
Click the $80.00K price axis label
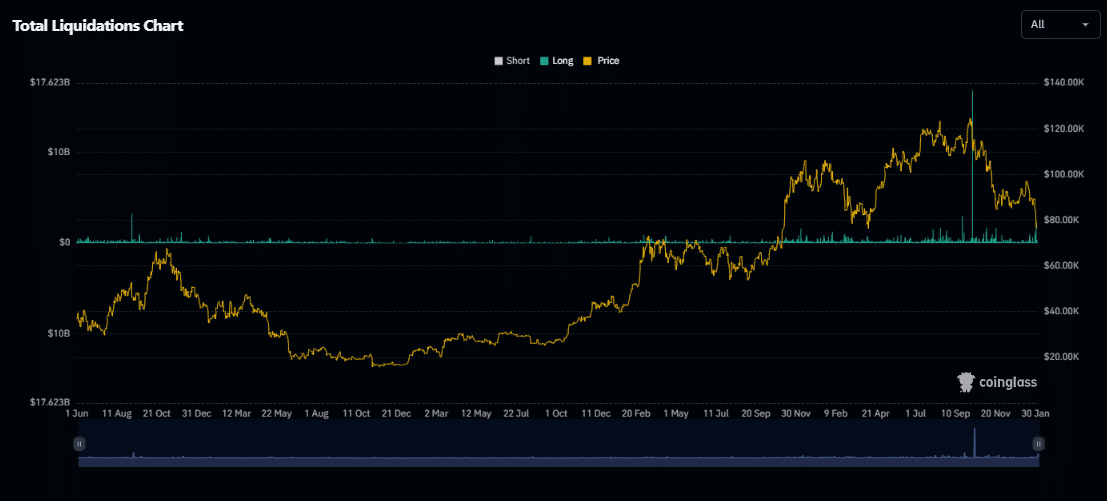1061,220
